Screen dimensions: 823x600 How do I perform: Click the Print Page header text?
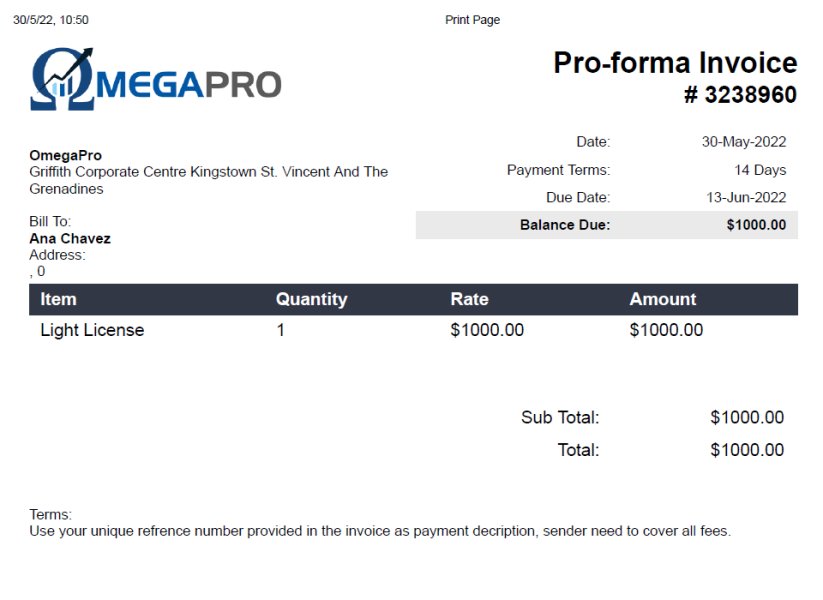point(472,20)
